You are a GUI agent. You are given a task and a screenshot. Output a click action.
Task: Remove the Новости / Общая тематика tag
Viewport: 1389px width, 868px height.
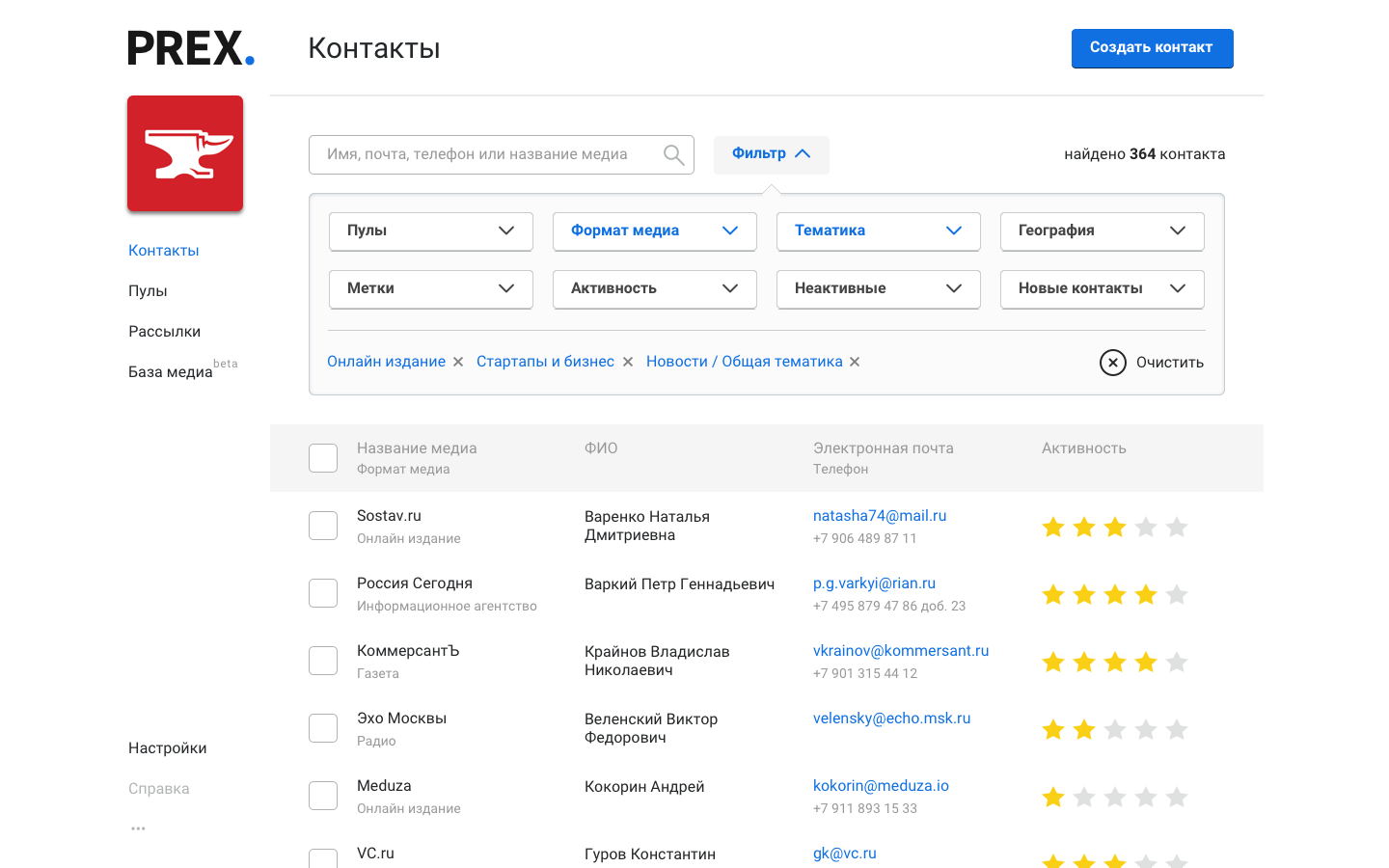(855, 362)
